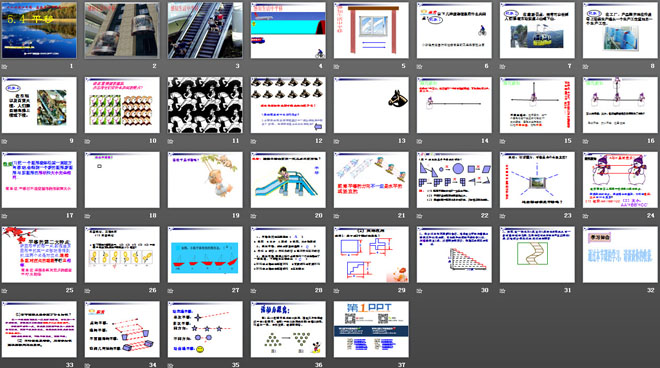Select slide 1 with the lake title image
Image resolution: width=660 pixels, height=368 pixels.
39,30
